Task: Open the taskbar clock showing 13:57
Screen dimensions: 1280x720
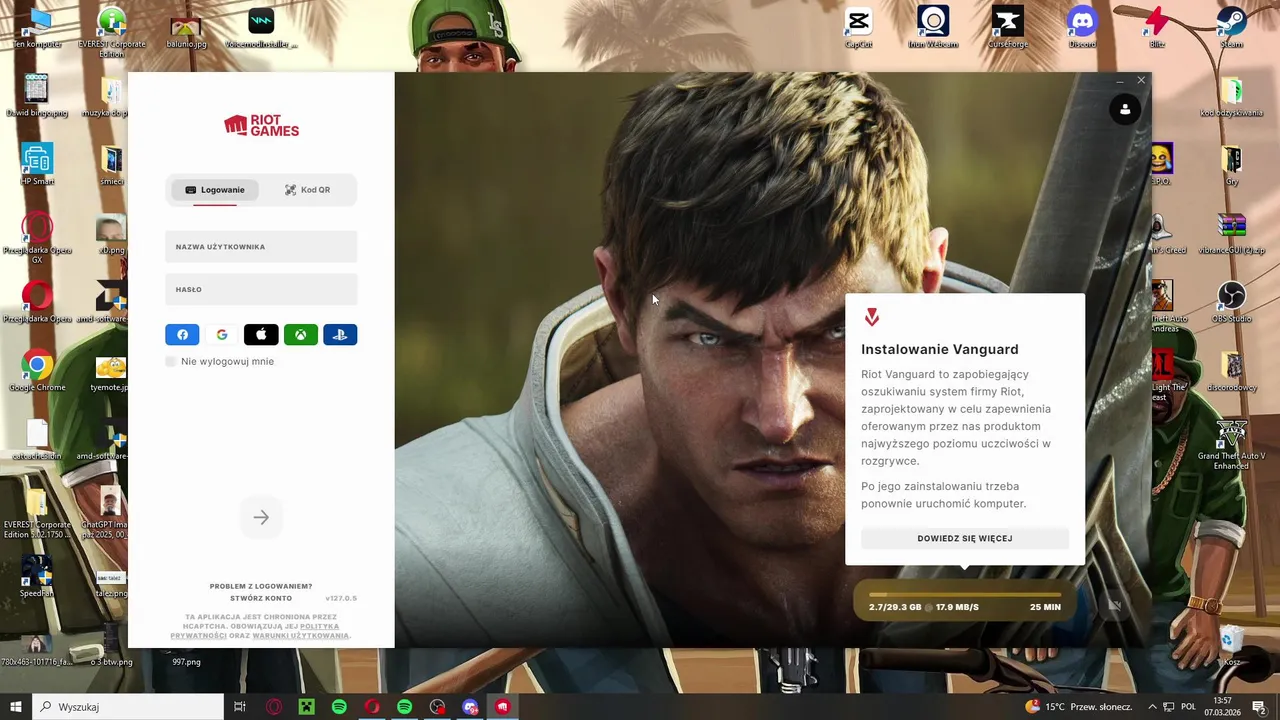Action: coord(1222,707)
